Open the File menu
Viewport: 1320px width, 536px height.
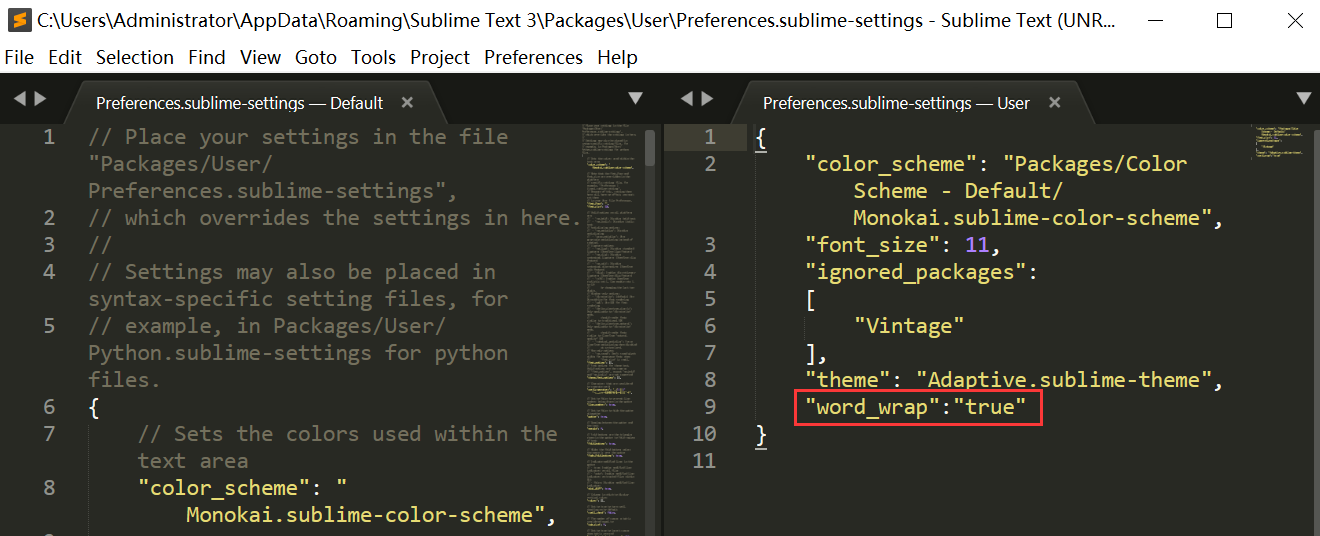click(19, 57)
